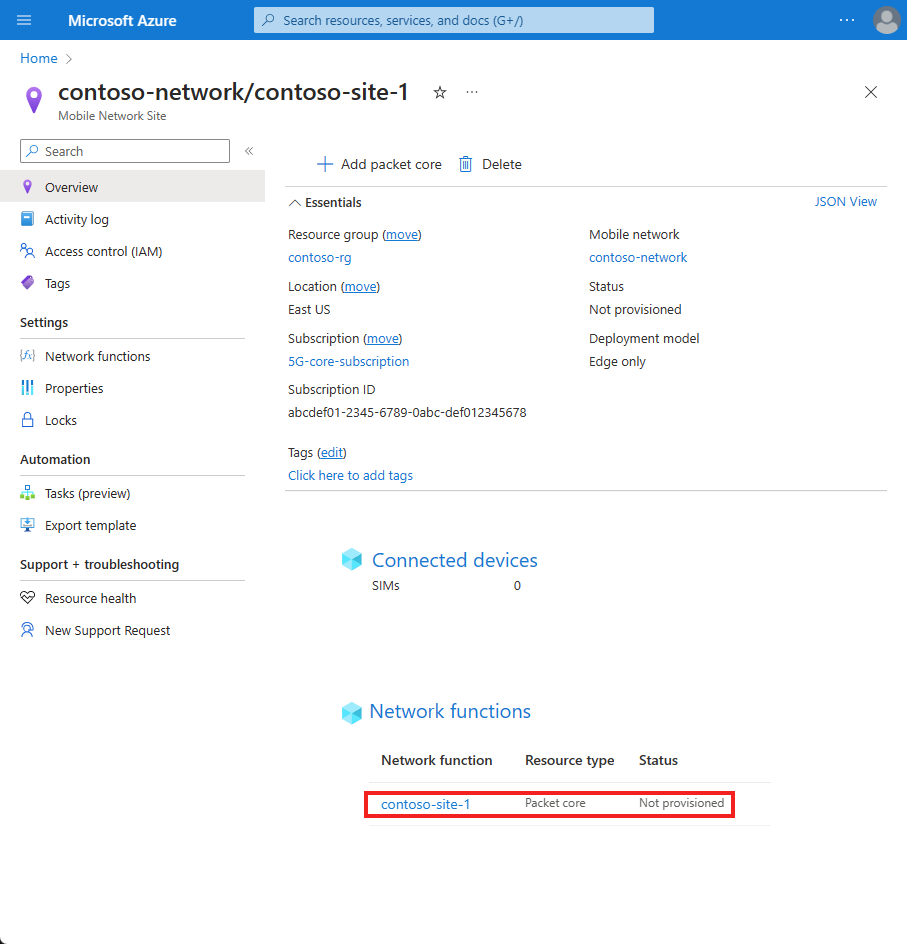Open the Network functions heading link
Image resolution: width=907 pixels, height=944 pixels.
450,711
